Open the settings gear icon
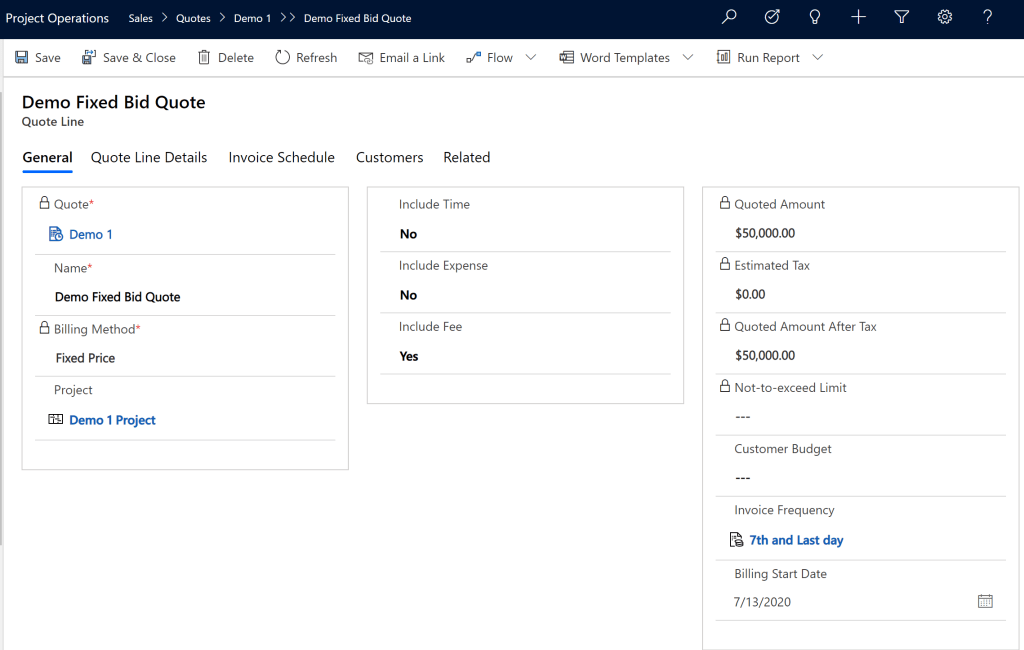The image size is (1024, 650). (x=944, y=17)
